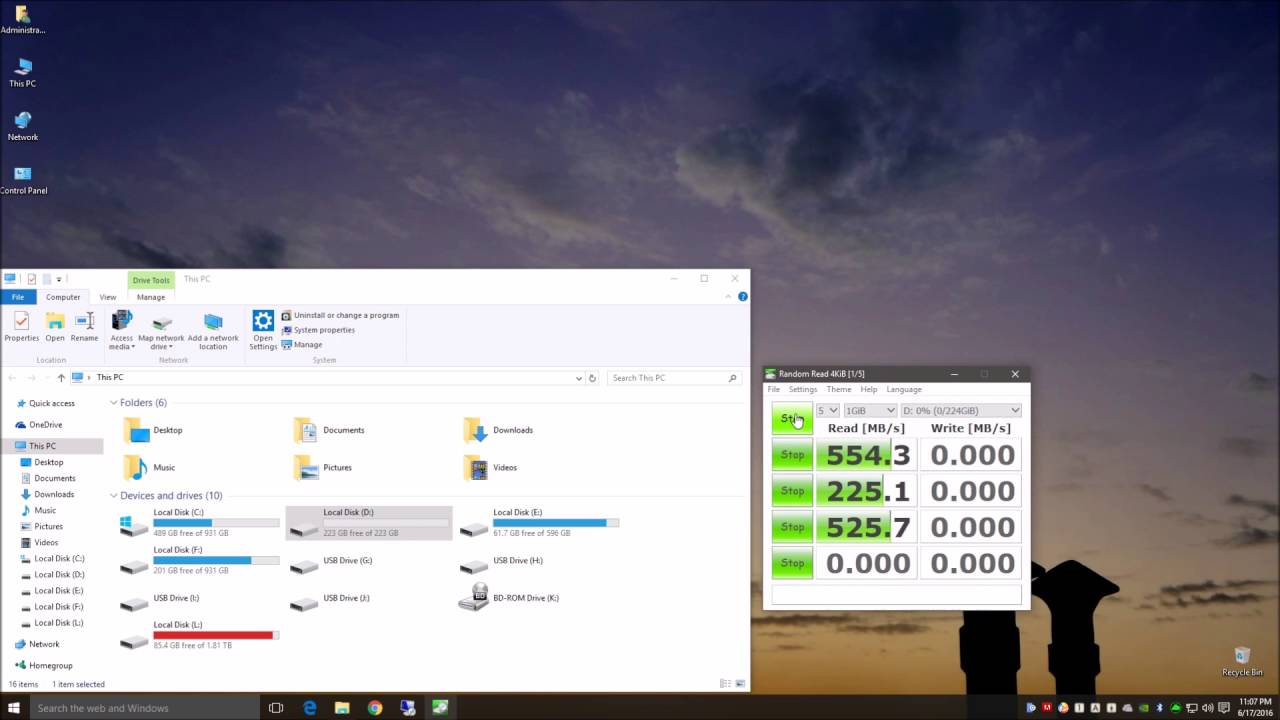Screen dimensions: 1280x720
Task: Click Uninstall or change a program
Action: click(x=339, y=315)
